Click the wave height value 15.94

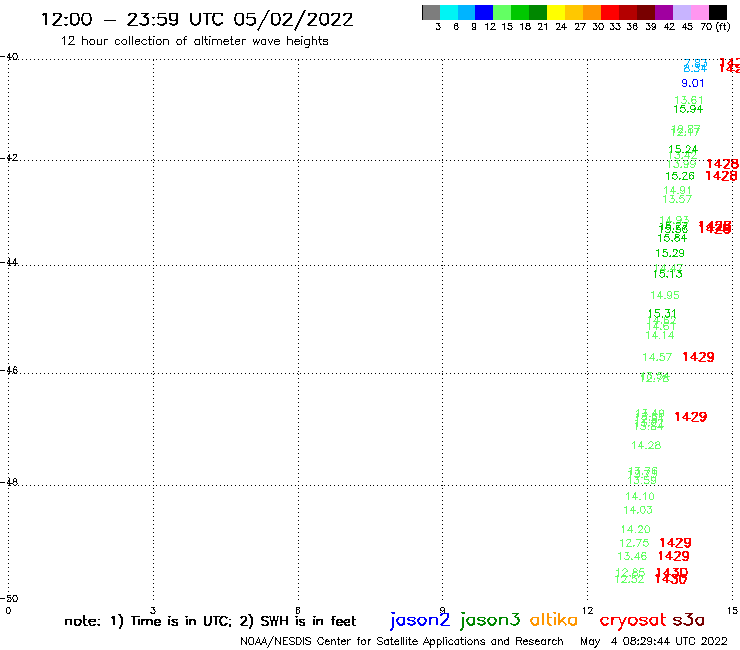[x=688, y=110]
